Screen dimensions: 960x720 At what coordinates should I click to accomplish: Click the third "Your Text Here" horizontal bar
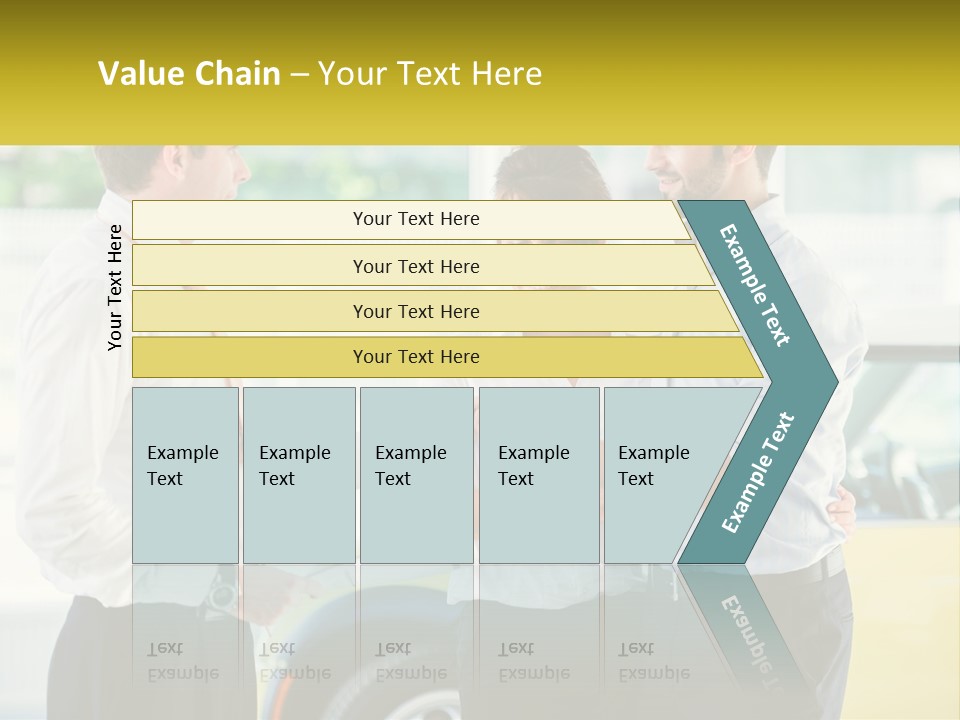[x=415, y=311]
